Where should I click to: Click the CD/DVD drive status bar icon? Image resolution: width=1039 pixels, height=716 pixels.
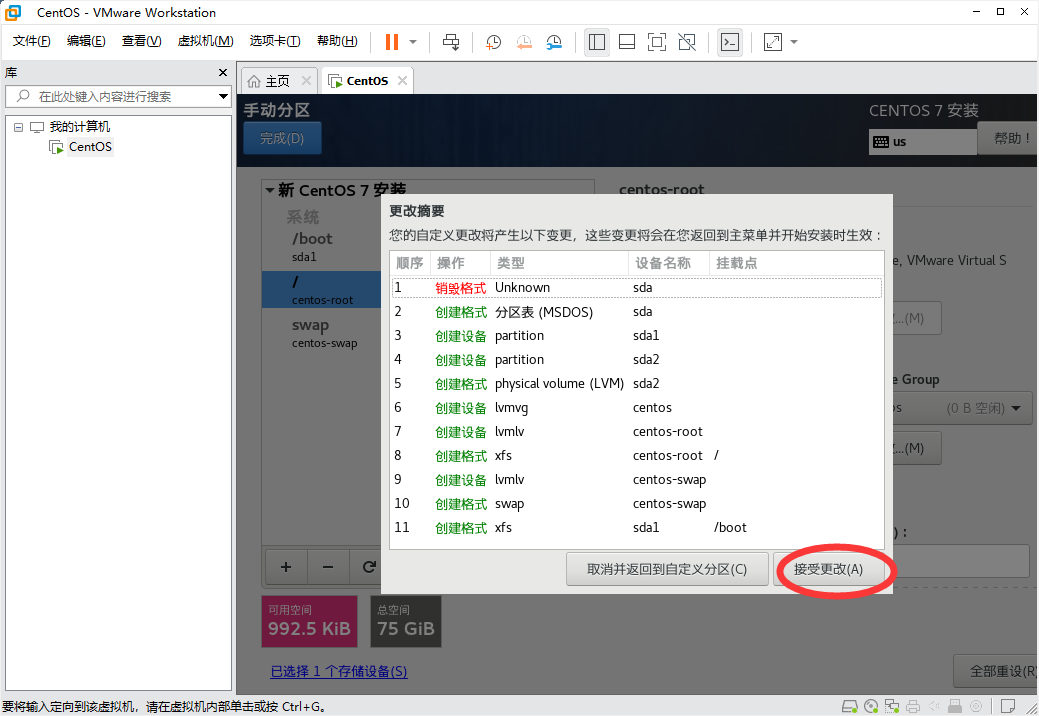tap(871, 706)
